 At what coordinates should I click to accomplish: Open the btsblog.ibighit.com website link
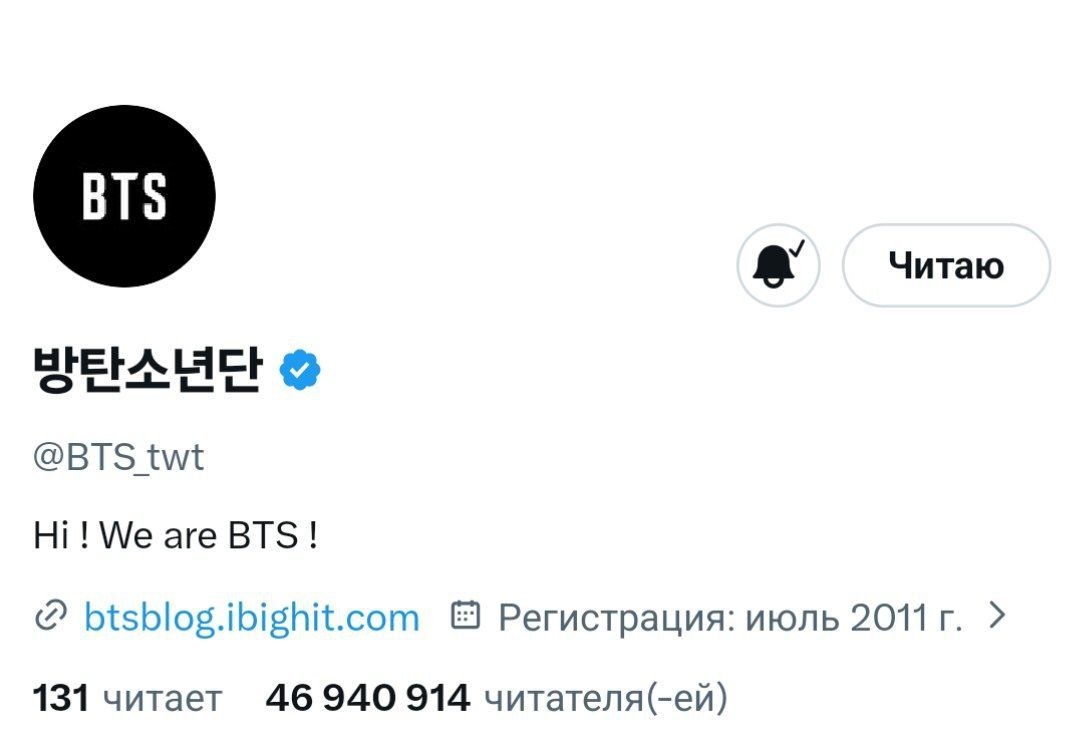251,617
